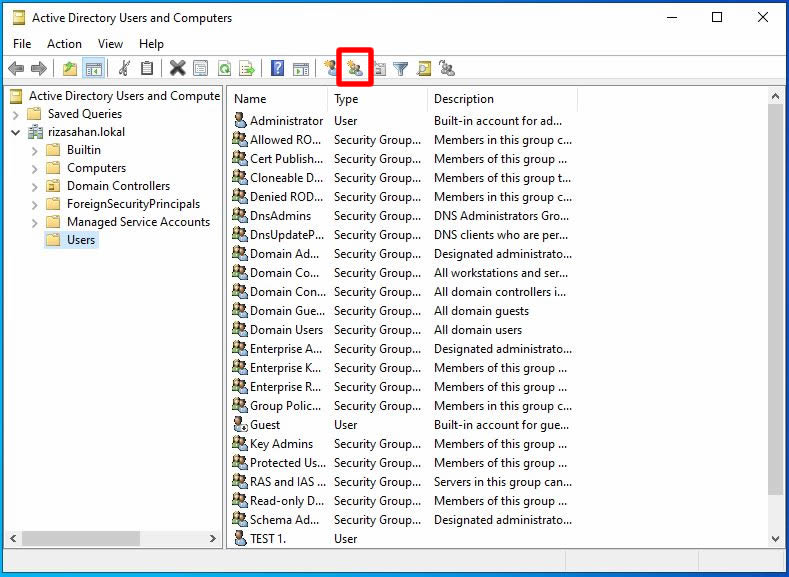
Task: Click the Cut scissors toolbar icon
Action: (124, 68)
